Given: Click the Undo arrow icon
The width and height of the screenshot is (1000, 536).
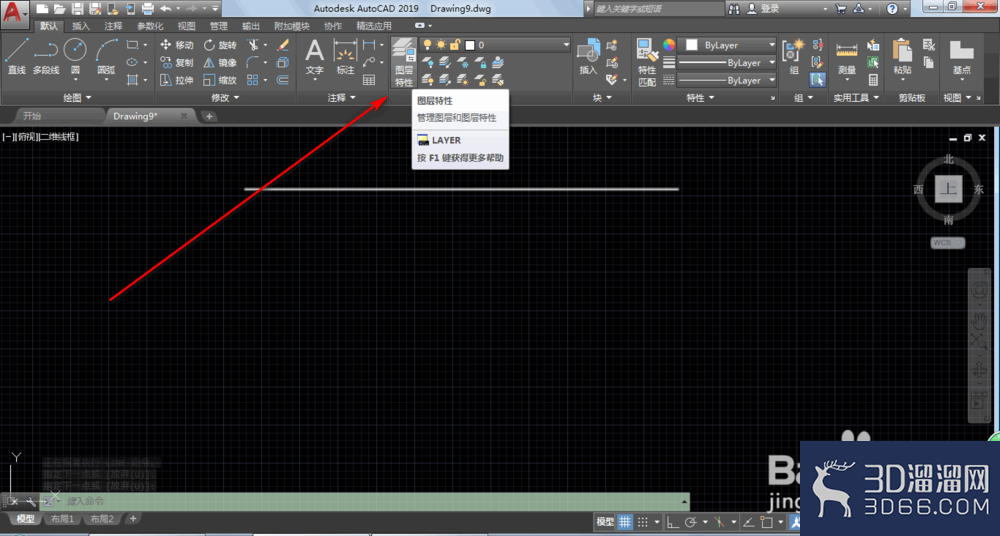Looking at the screenshot, I should point(165,9).
